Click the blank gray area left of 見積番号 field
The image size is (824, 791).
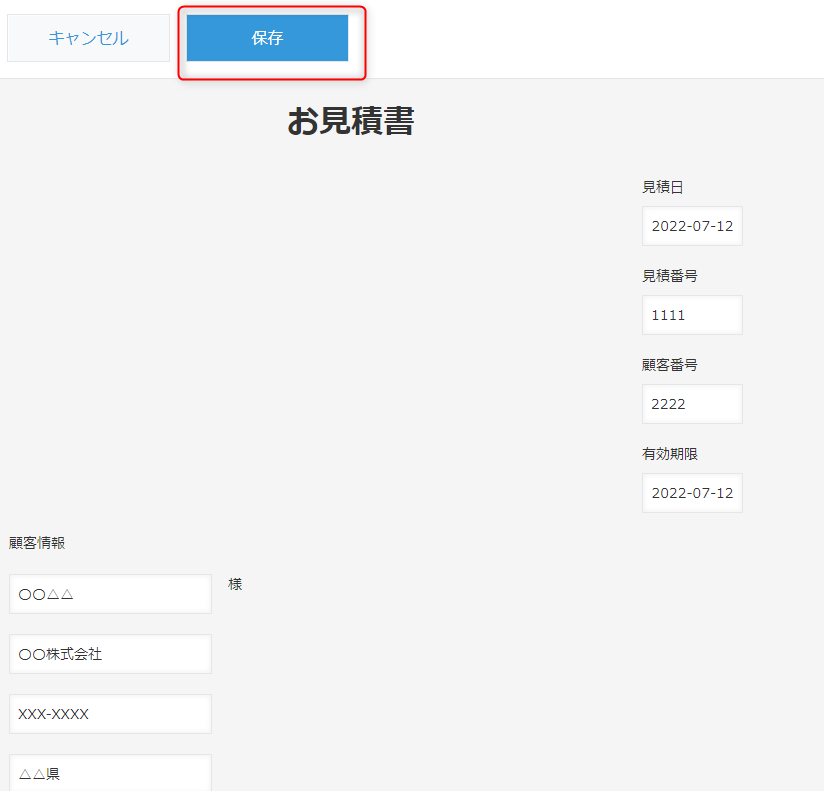pyautogui.click(x=400, y=315)
